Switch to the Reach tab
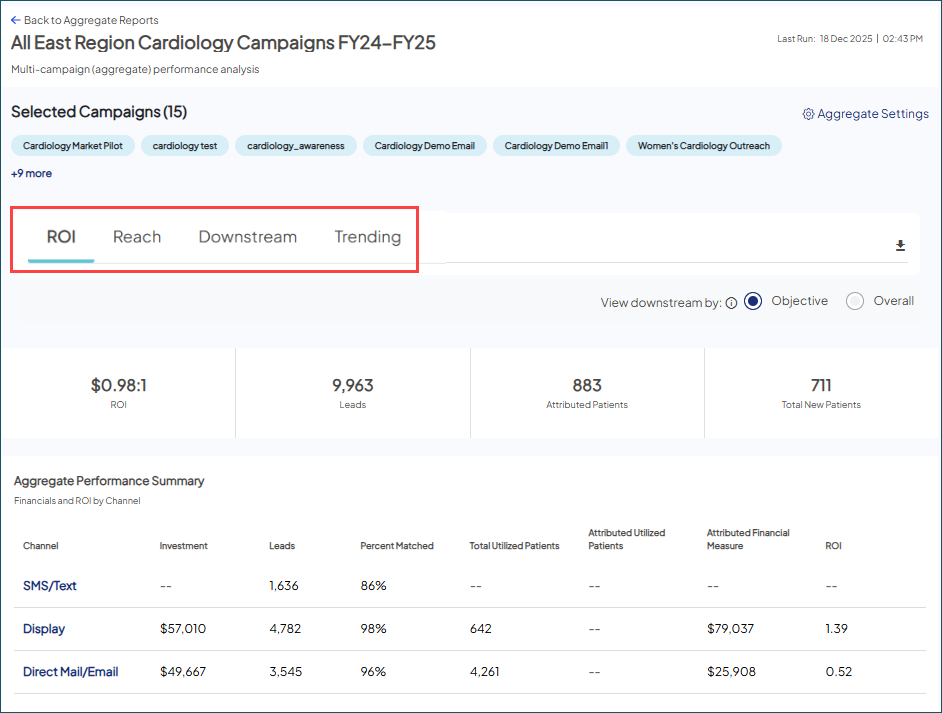The height and width of the screenshot is (713, 942). [x=137, y=237]
